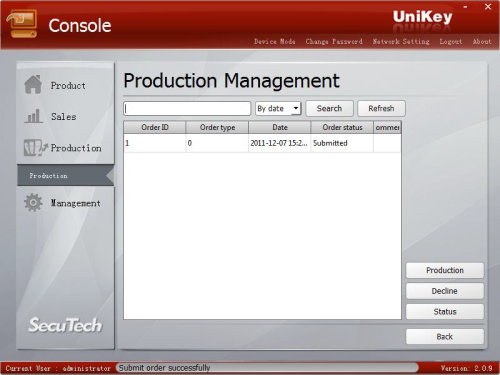The image size is (500, 375).
Task: Click Current User administrator label
Action: coord(58,368)
